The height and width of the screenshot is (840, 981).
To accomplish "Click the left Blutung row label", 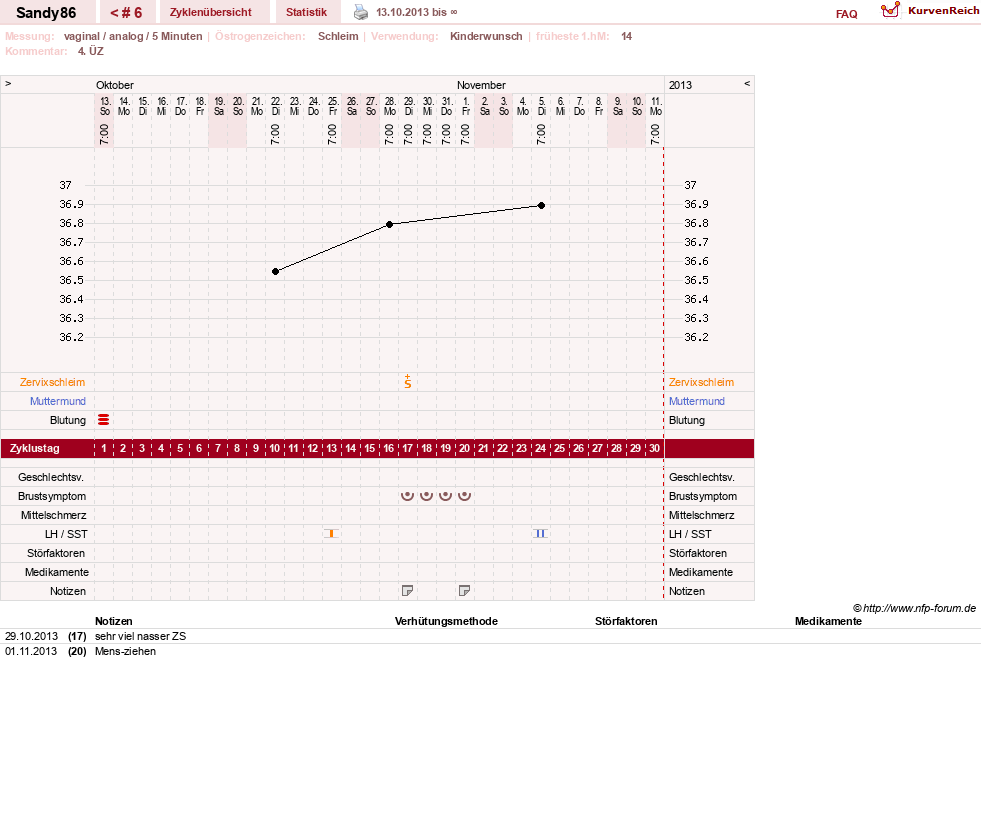I will pos(68,420).
